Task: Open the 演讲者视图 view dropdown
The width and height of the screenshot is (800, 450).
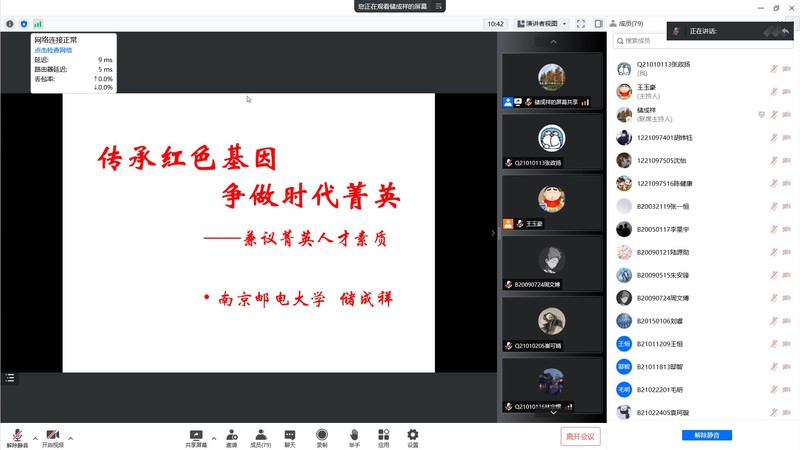Action: pyautogui.click(x=542, y=23)
